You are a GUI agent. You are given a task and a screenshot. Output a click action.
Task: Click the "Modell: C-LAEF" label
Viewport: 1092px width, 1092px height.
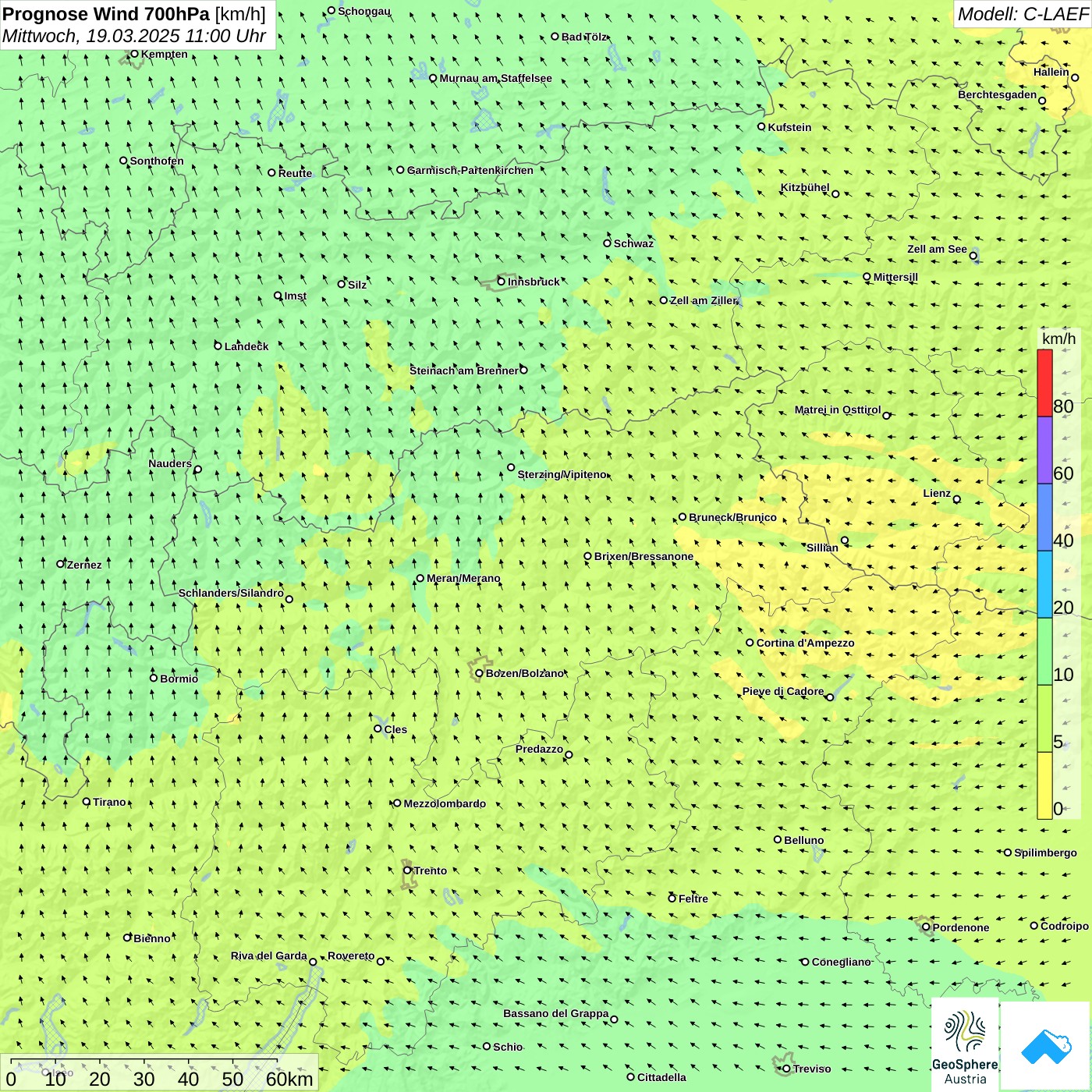(1022, 14)
